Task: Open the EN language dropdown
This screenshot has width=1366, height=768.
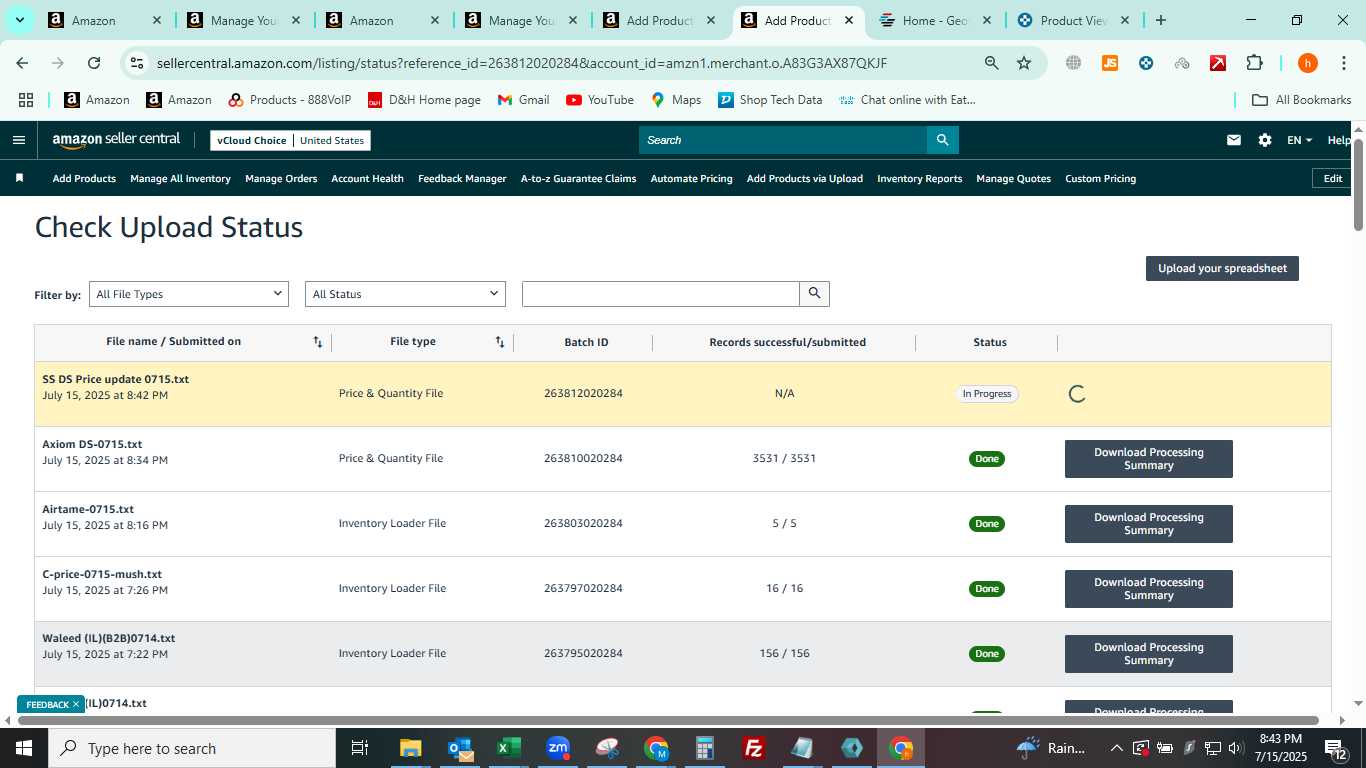Action: 1299,140
